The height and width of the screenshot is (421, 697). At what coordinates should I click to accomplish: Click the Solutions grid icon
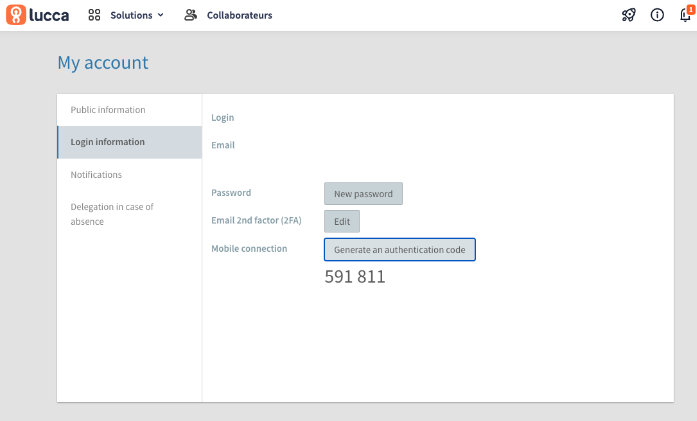click(94, 15)
